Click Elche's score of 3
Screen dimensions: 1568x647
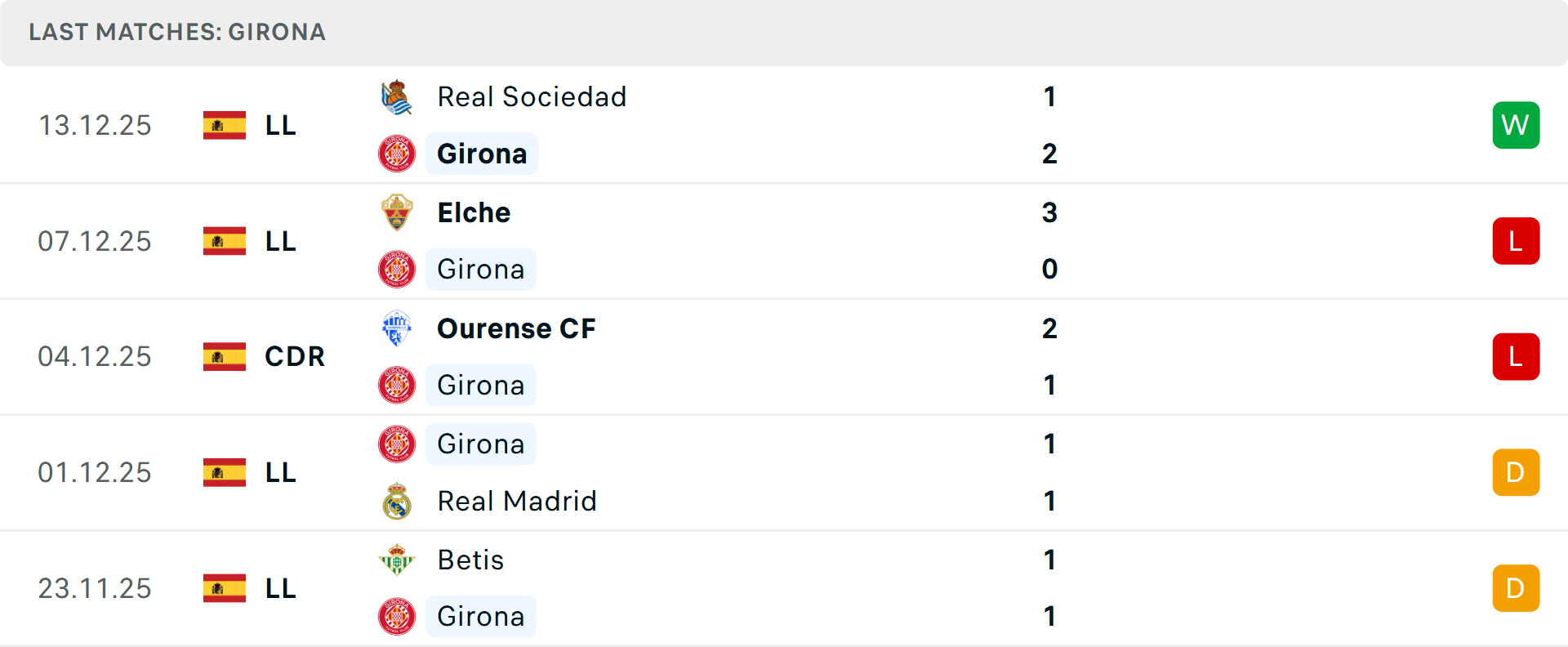click(x=1049, y=212)
